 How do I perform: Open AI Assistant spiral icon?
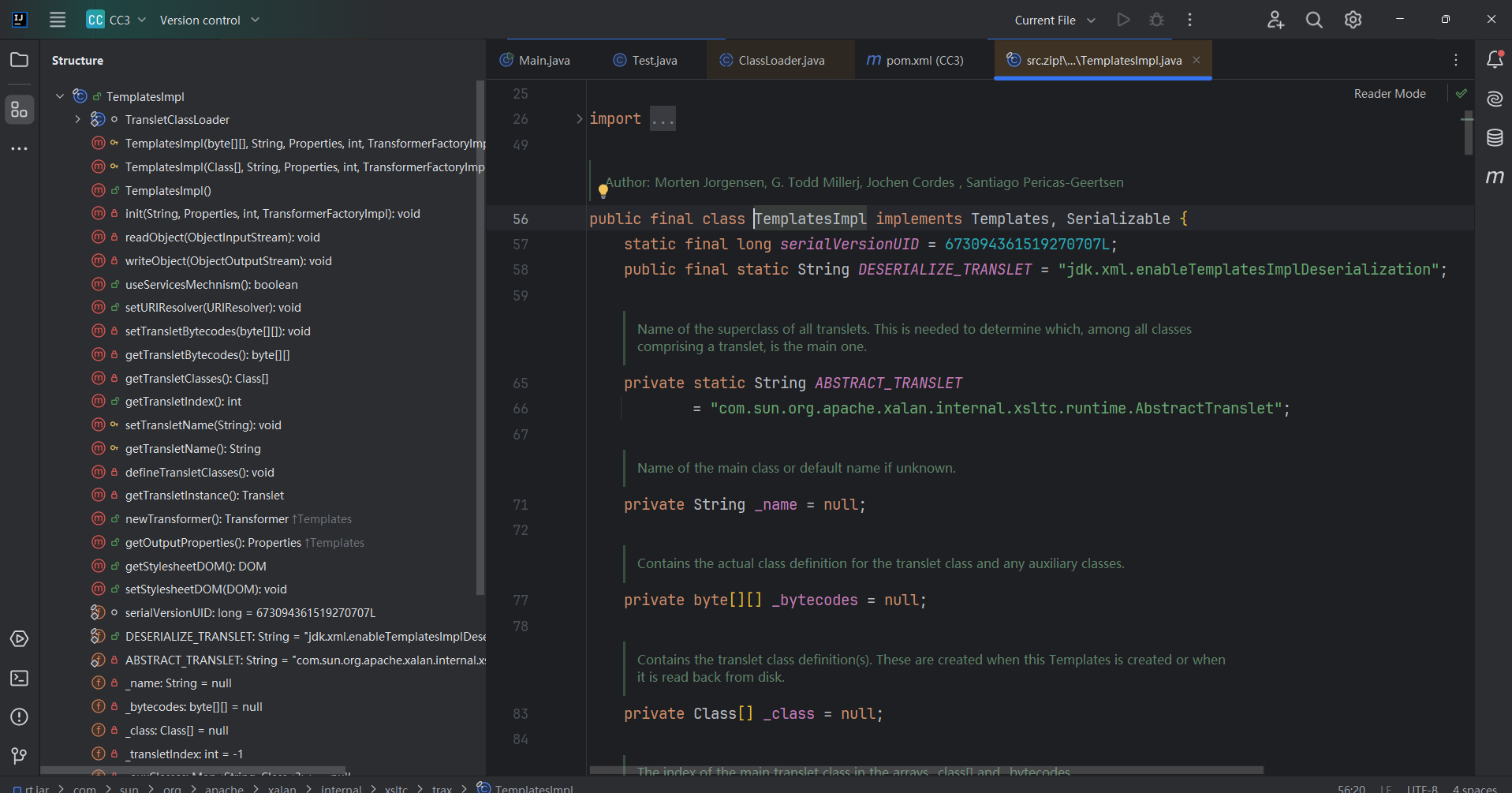[x=1495, y=99]
